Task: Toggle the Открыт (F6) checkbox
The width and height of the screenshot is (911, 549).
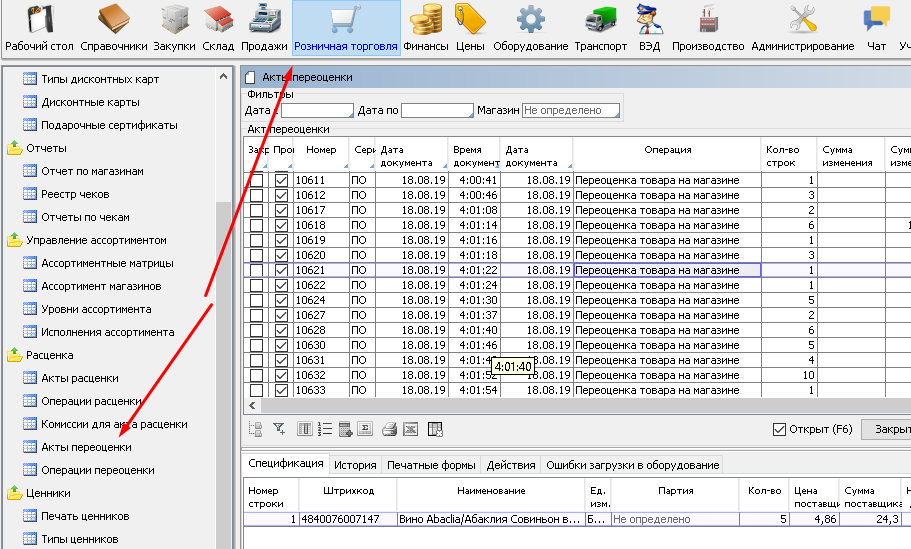Action: click(x=780, y=429)
